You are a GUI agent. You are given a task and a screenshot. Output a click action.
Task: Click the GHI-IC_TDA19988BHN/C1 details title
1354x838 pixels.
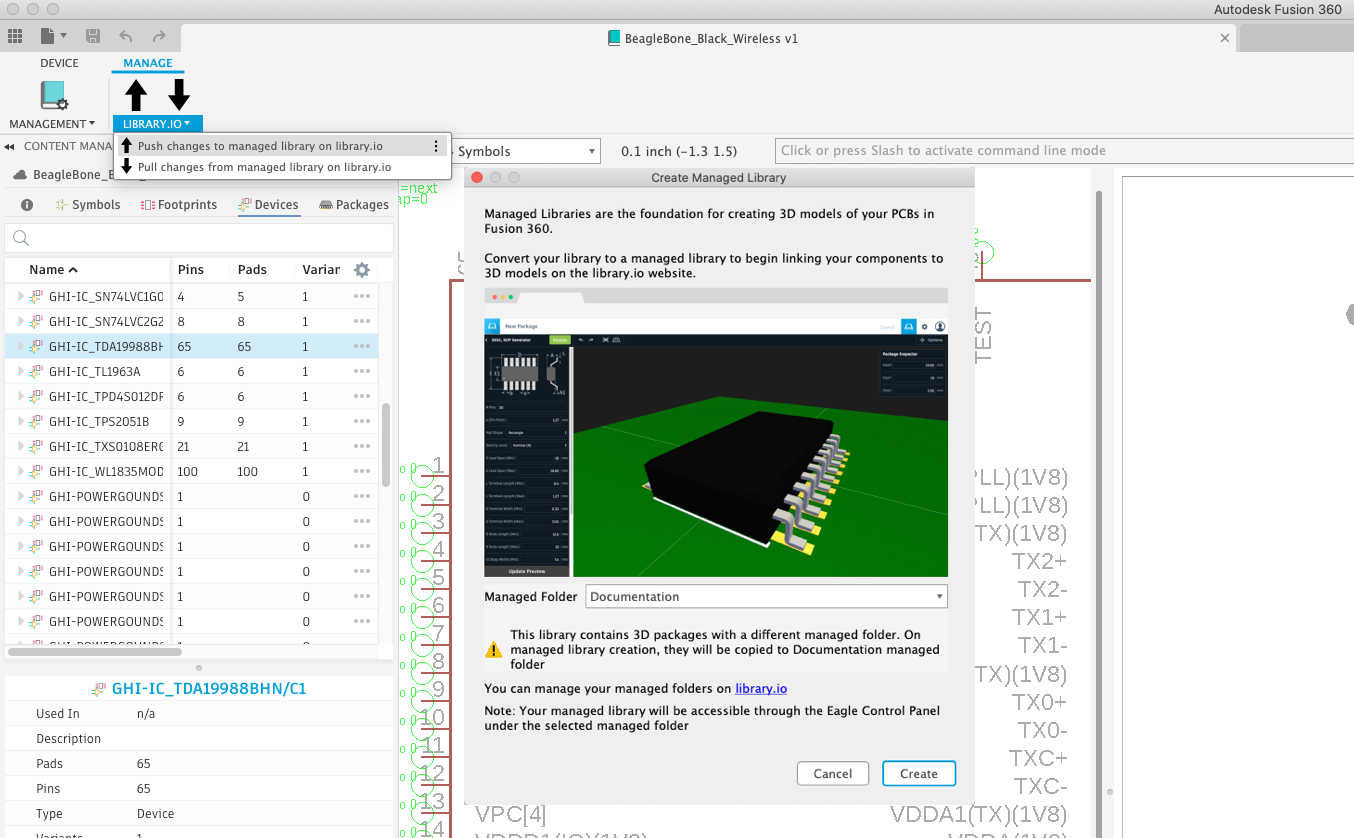pos(209,689)
